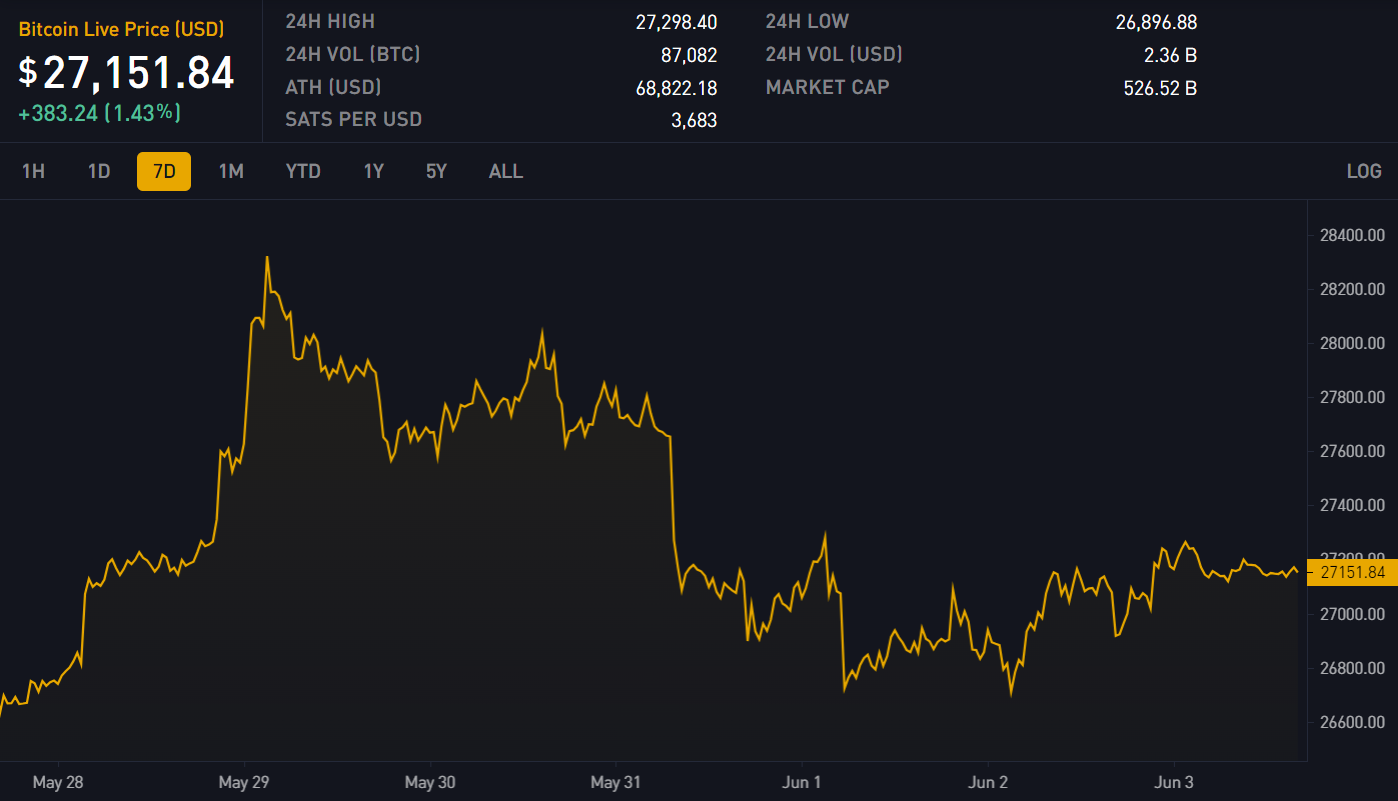Show the 5Y price history

click(x=436, y=171)
